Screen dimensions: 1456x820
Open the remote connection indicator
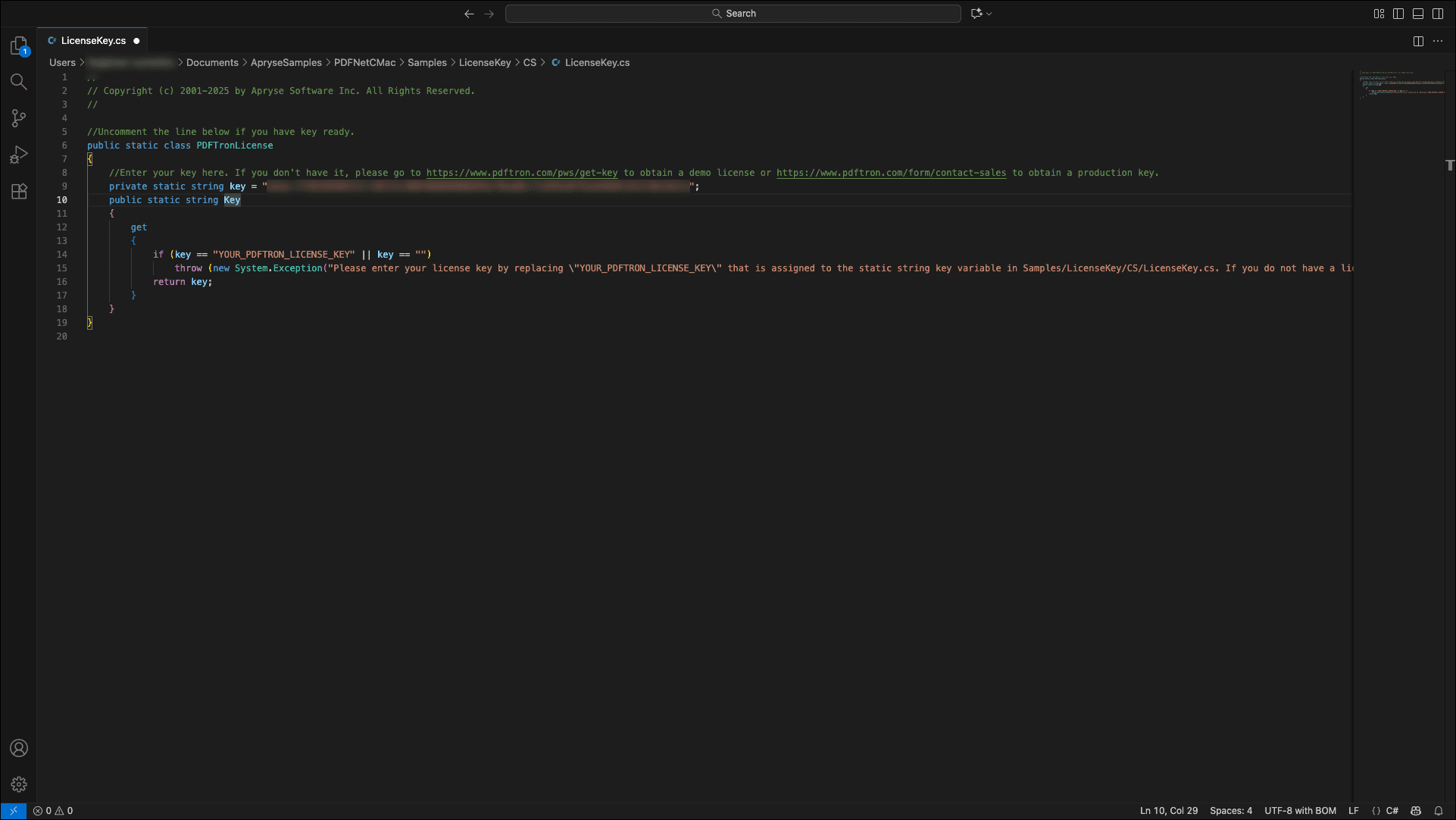[12, 810]
